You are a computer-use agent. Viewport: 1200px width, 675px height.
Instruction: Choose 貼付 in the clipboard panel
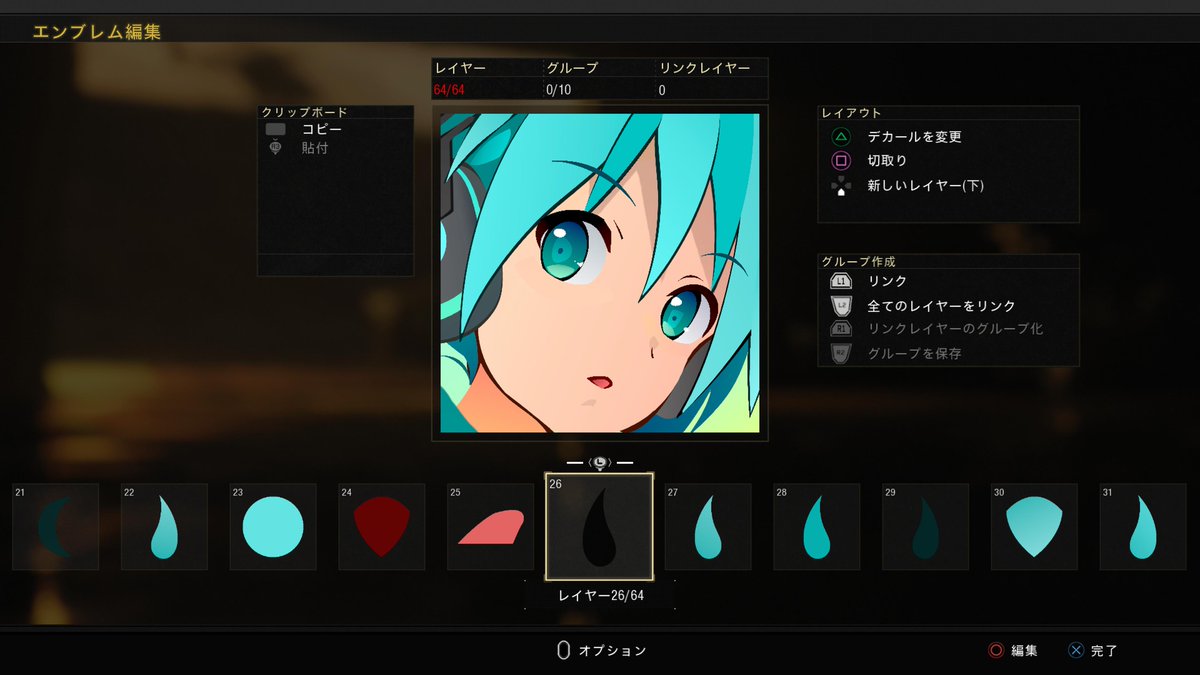[315, 148]
